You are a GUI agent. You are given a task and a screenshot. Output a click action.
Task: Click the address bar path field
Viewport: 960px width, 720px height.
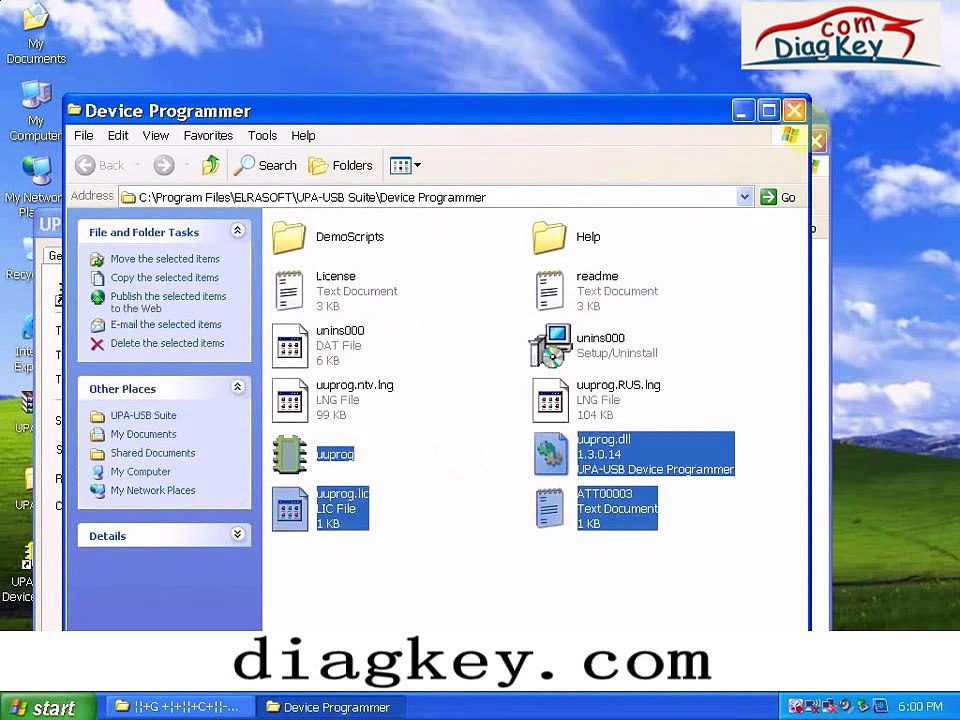tap(429, 197)
